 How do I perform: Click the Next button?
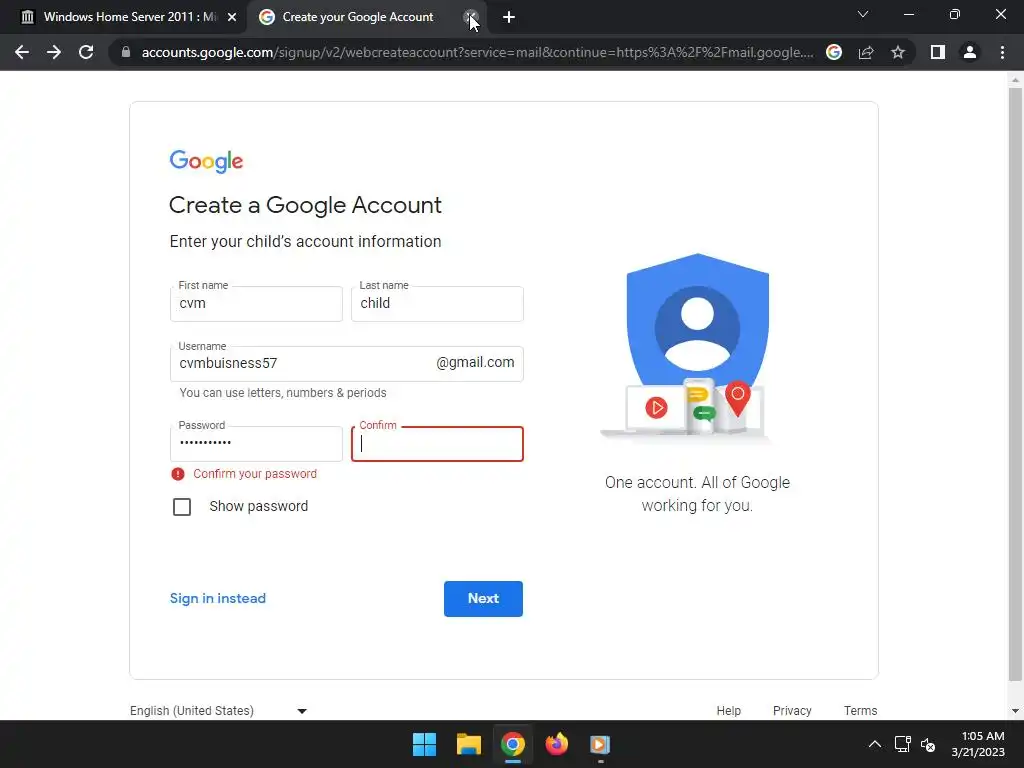[483, 598]
